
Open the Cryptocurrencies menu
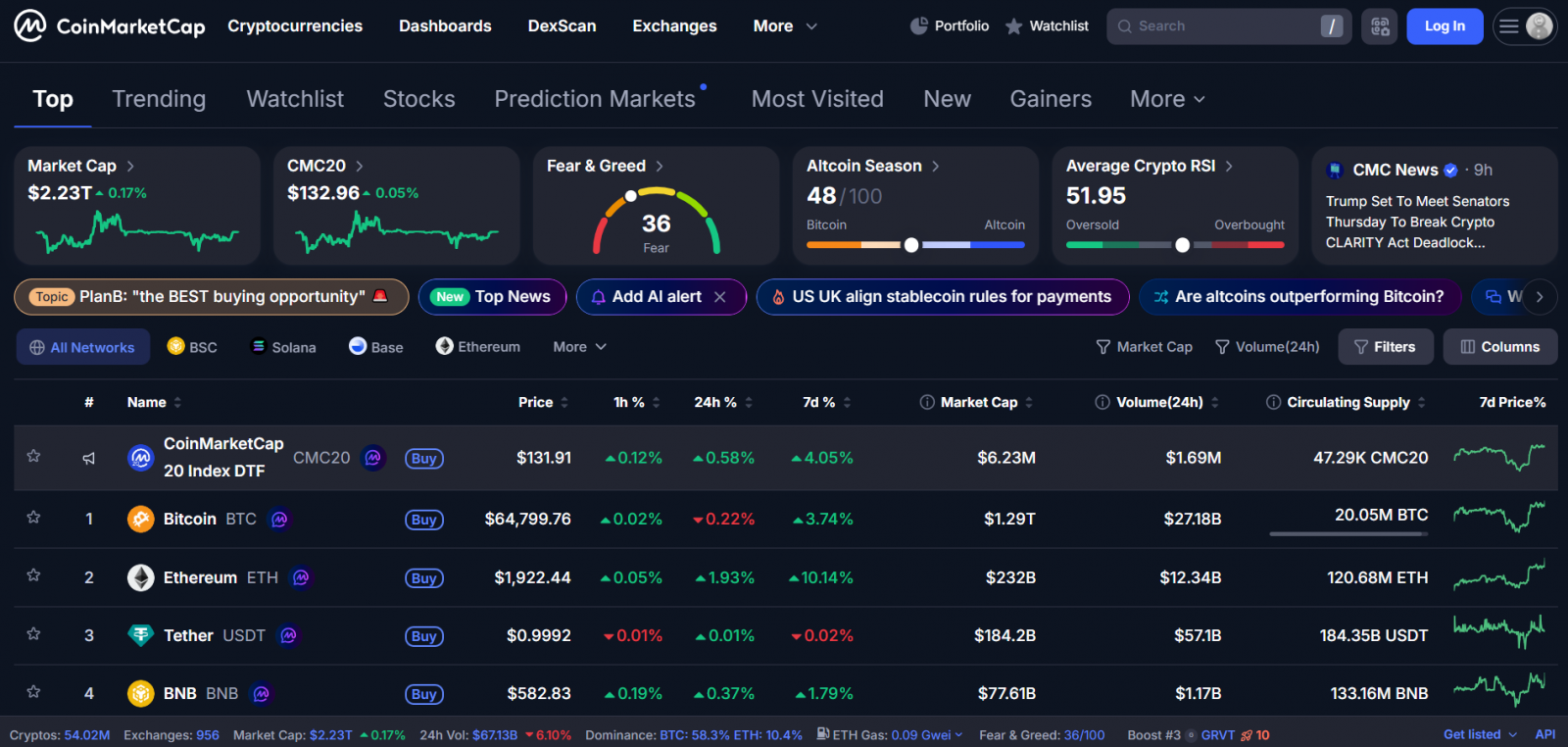point(295,26)
